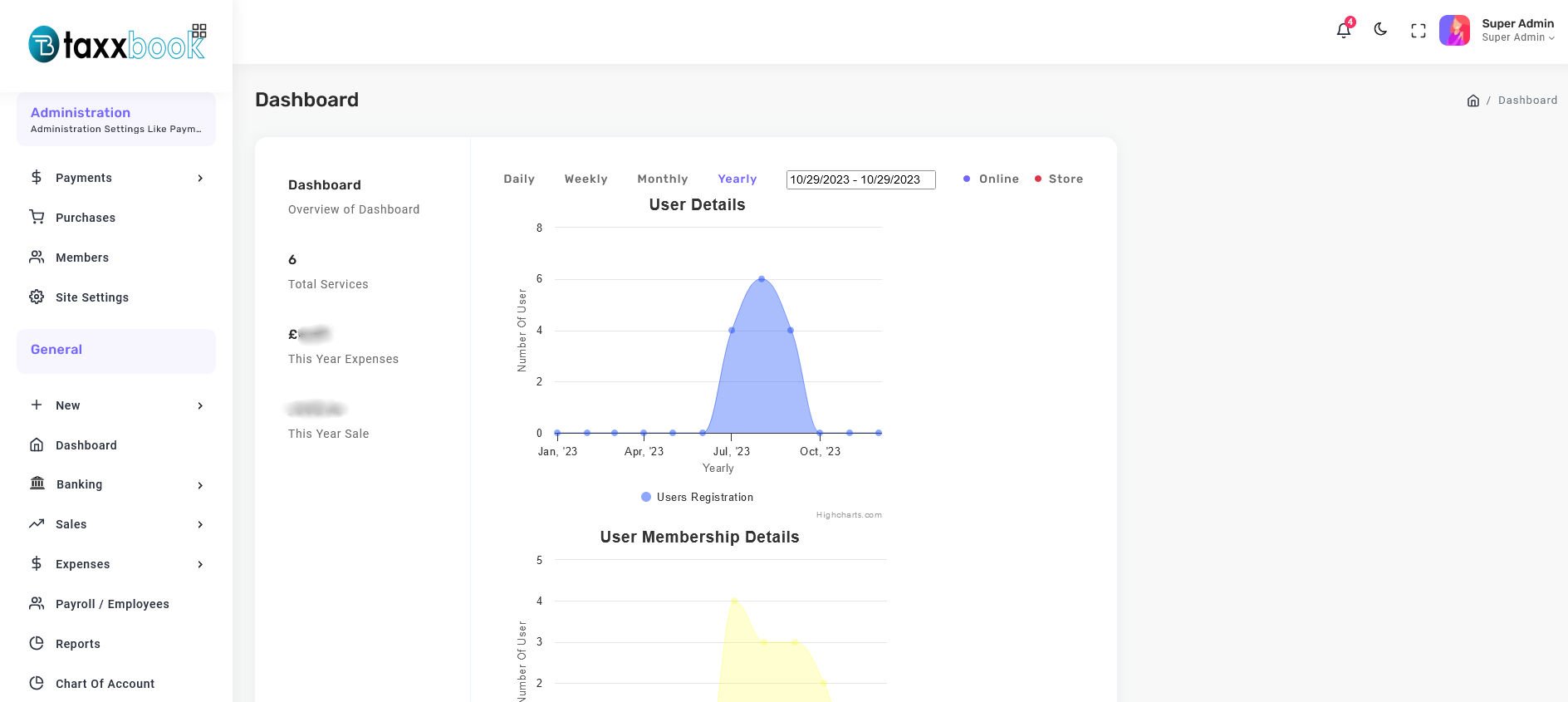Expand the Payments submenu chevron
The height and width of the screenshot is (702, 1568).
tap(200, 178)
